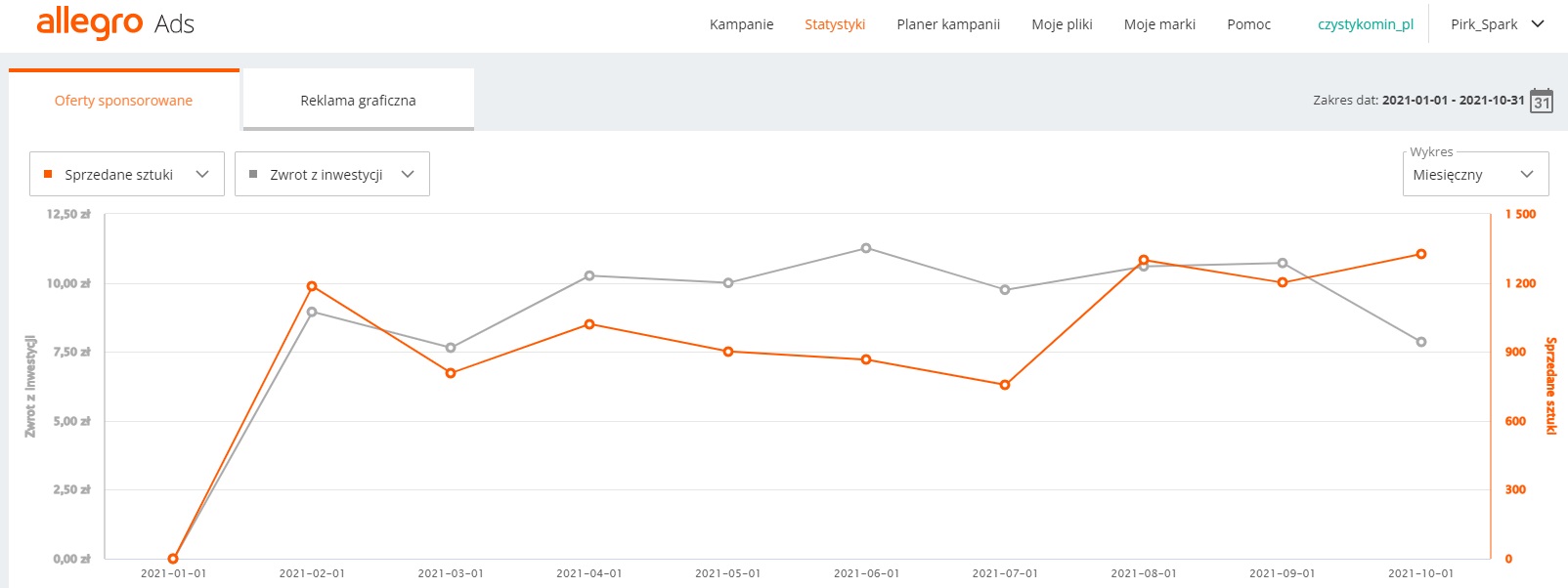Open the Miesięczny chart interval dropdown

1476,174
